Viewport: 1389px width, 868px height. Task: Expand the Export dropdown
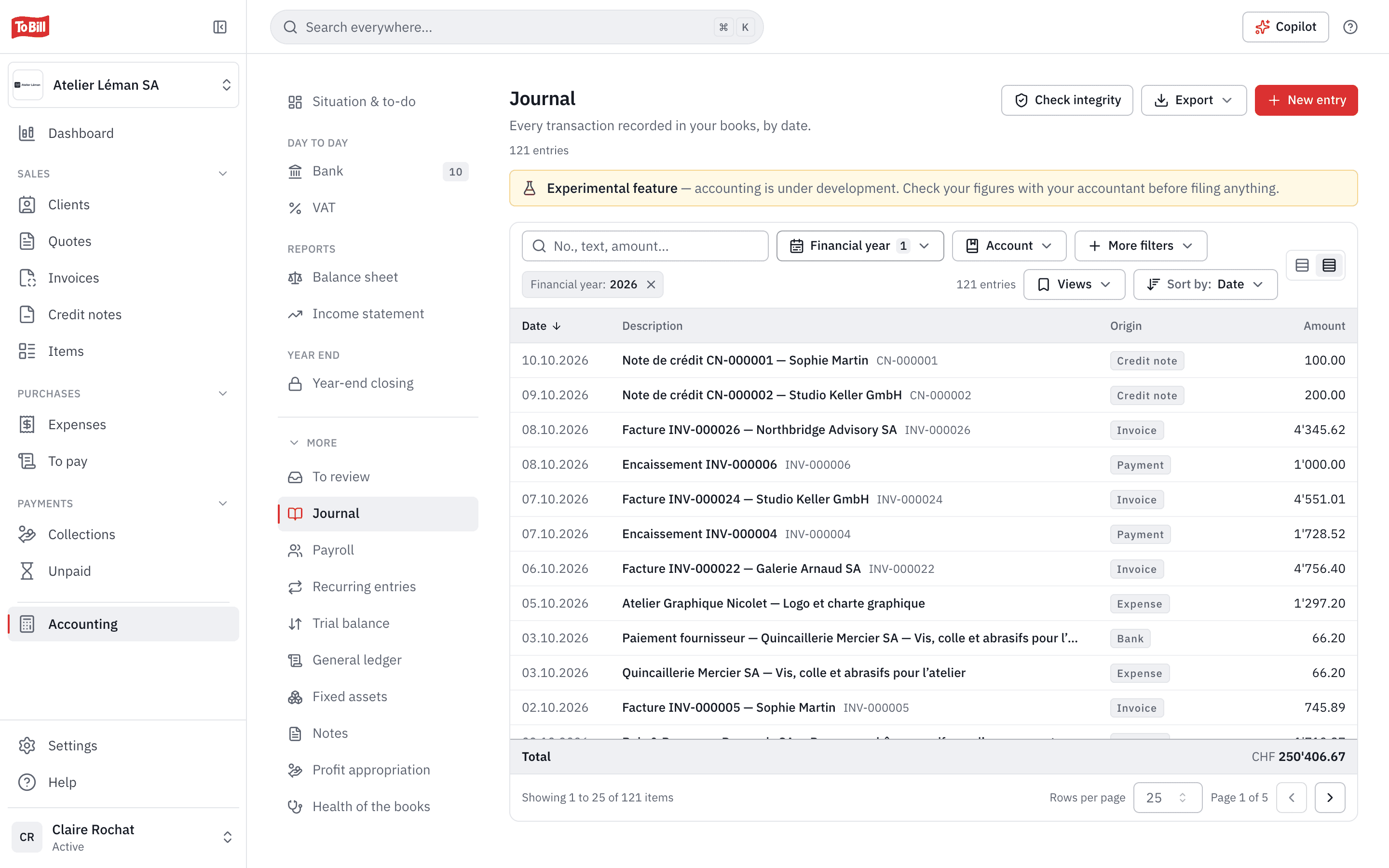pyautogui.click(x=1193, y=100)
